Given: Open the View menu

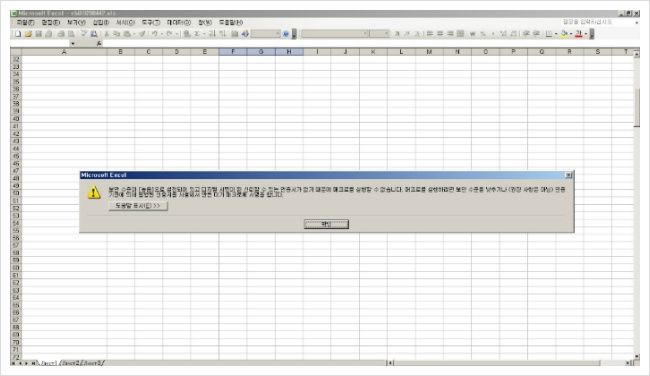Looking at the screenshot, I should 76,22.
